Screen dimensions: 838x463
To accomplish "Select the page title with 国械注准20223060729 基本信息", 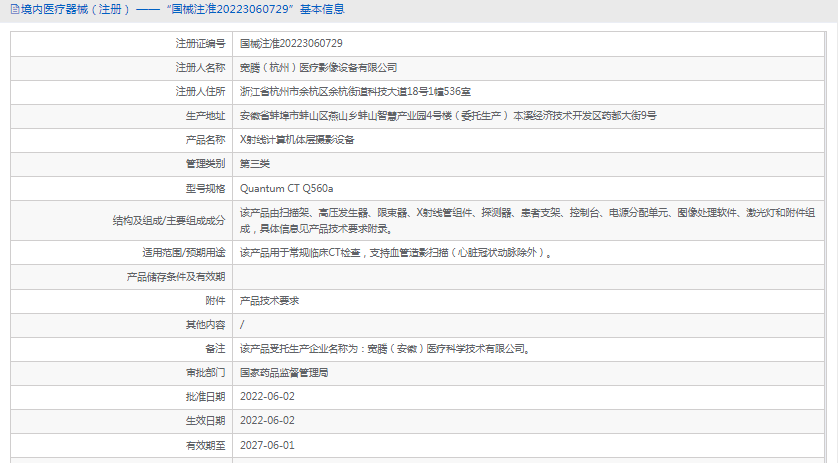I will 183,9.
